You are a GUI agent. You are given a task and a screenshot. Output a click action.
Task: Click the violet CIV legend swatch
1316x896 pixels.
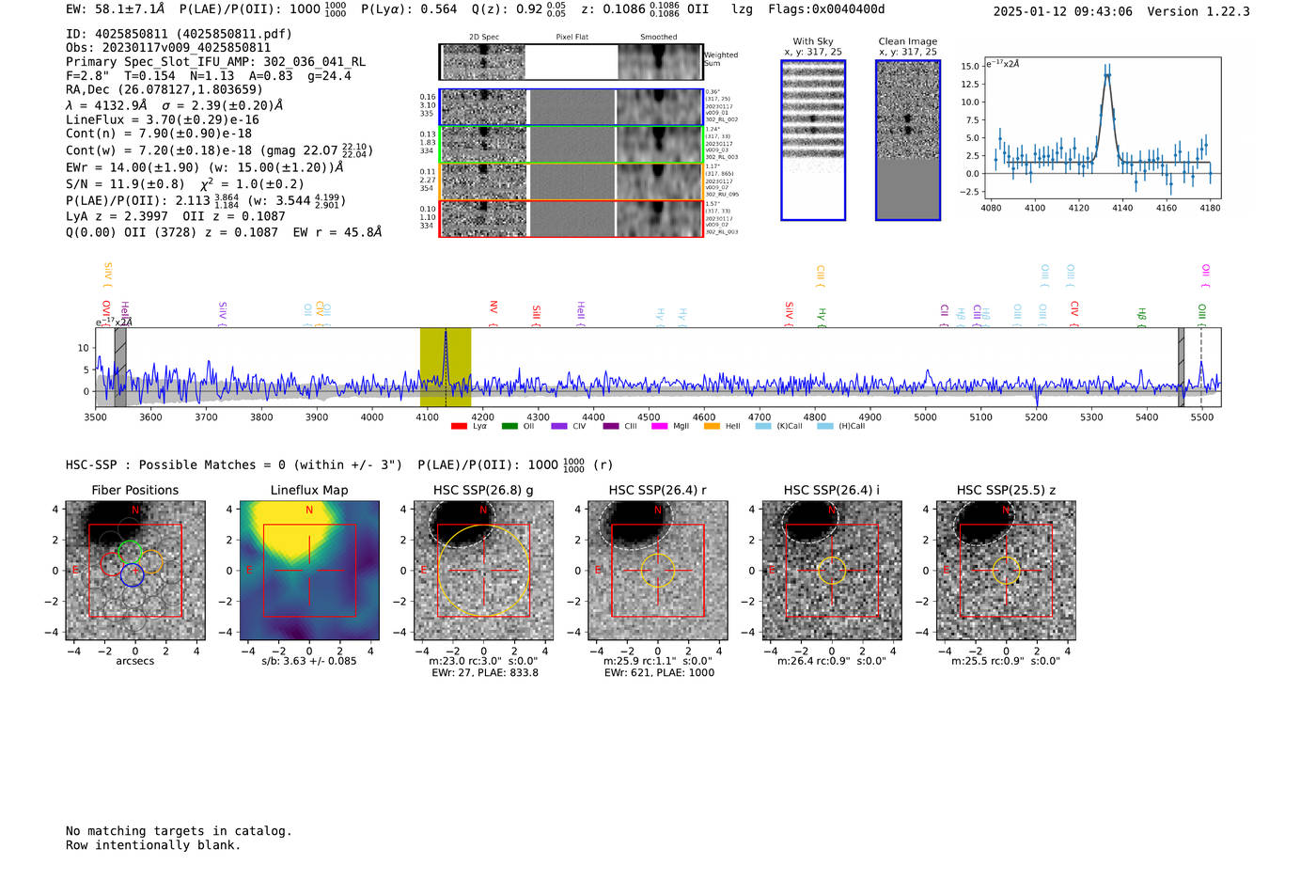coord(559,427)
